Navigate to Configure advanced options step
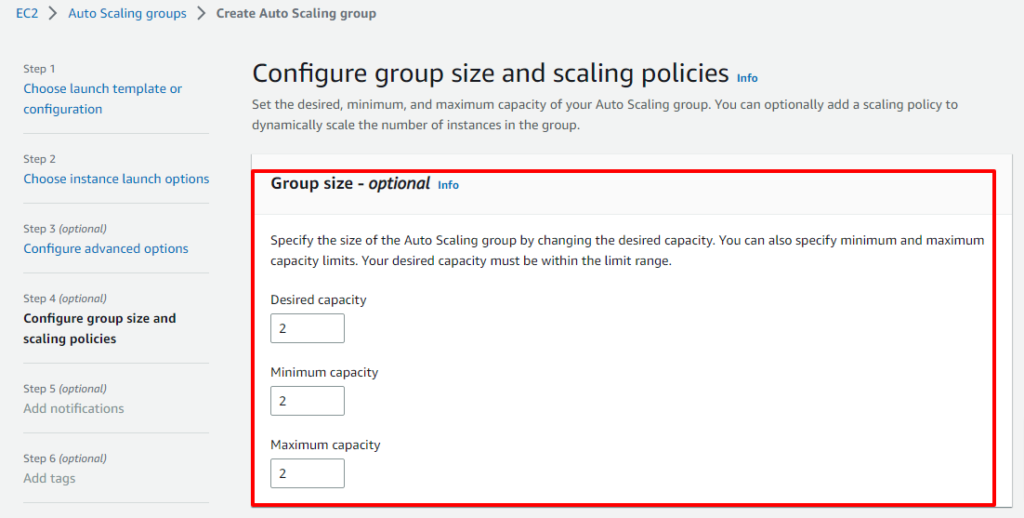Image resolution: width=1024 pixels, height=518 pixels. click(106, 248)
